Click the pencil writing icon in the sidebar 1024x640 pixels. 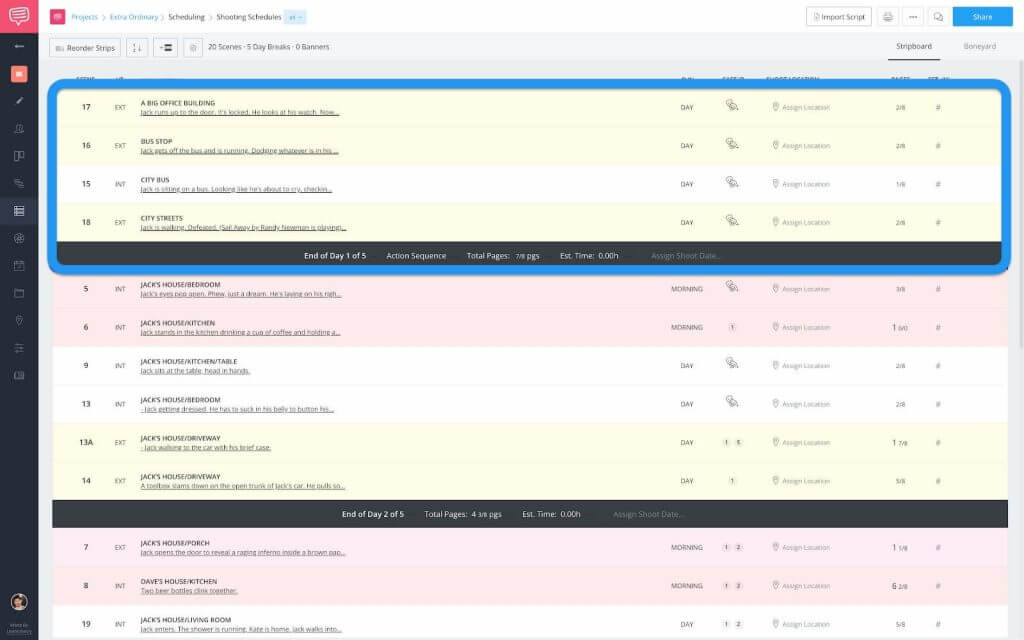point(20,100)
